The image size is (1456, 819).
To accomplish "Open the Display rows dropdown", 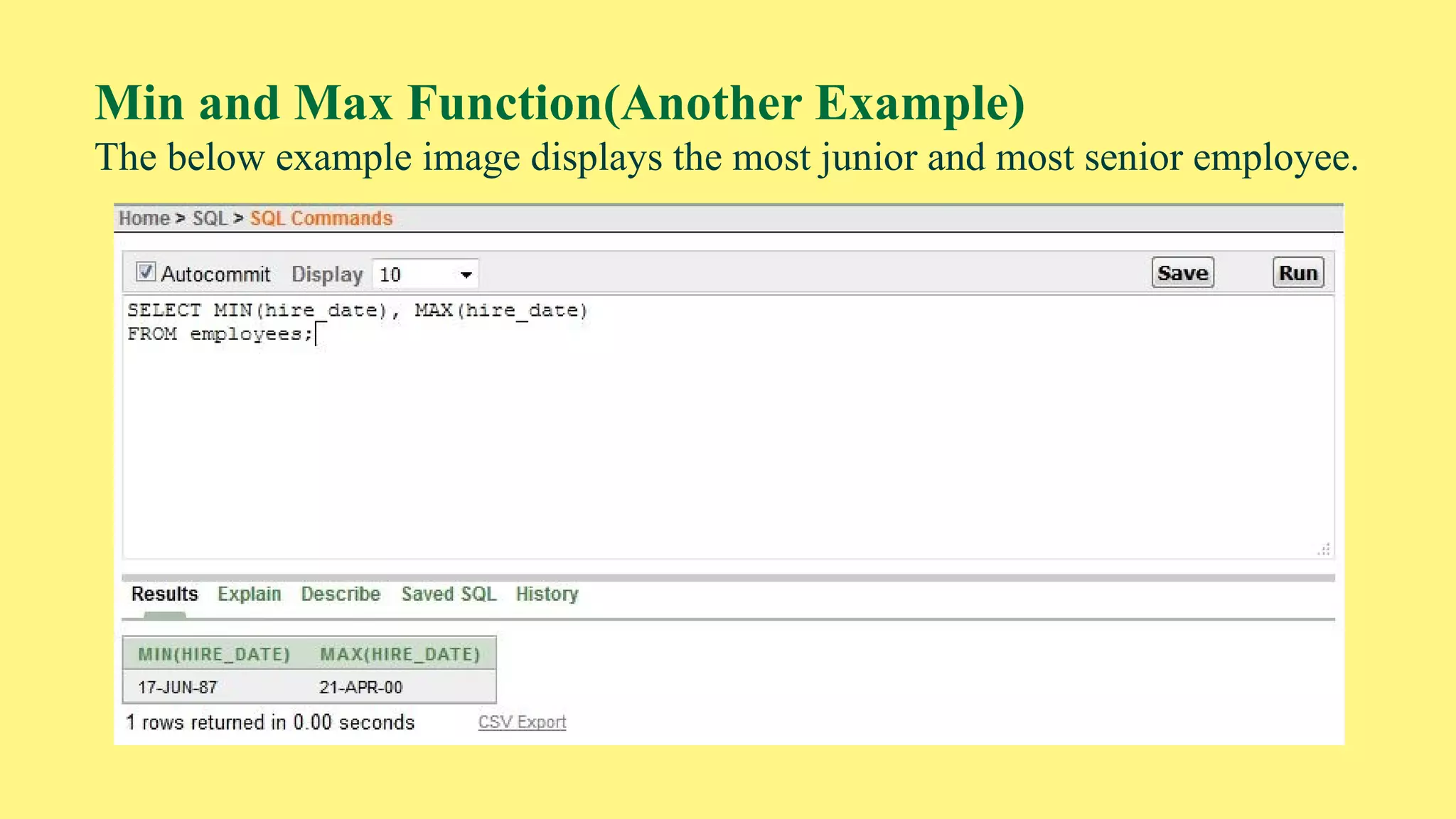I will [x=425, y=274].
